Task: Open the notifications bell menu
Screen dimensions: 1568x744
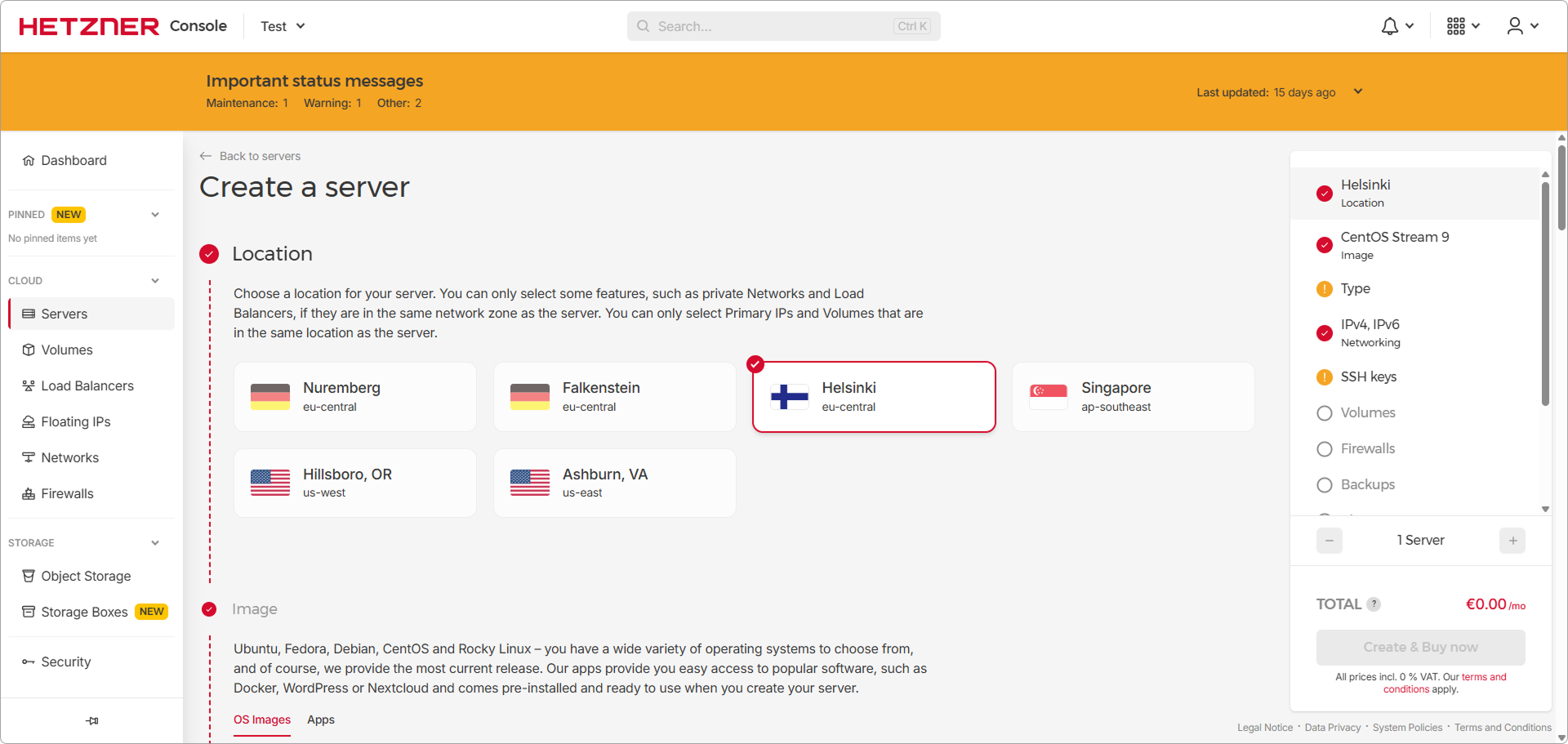Action: click(x=1397, y=26)
